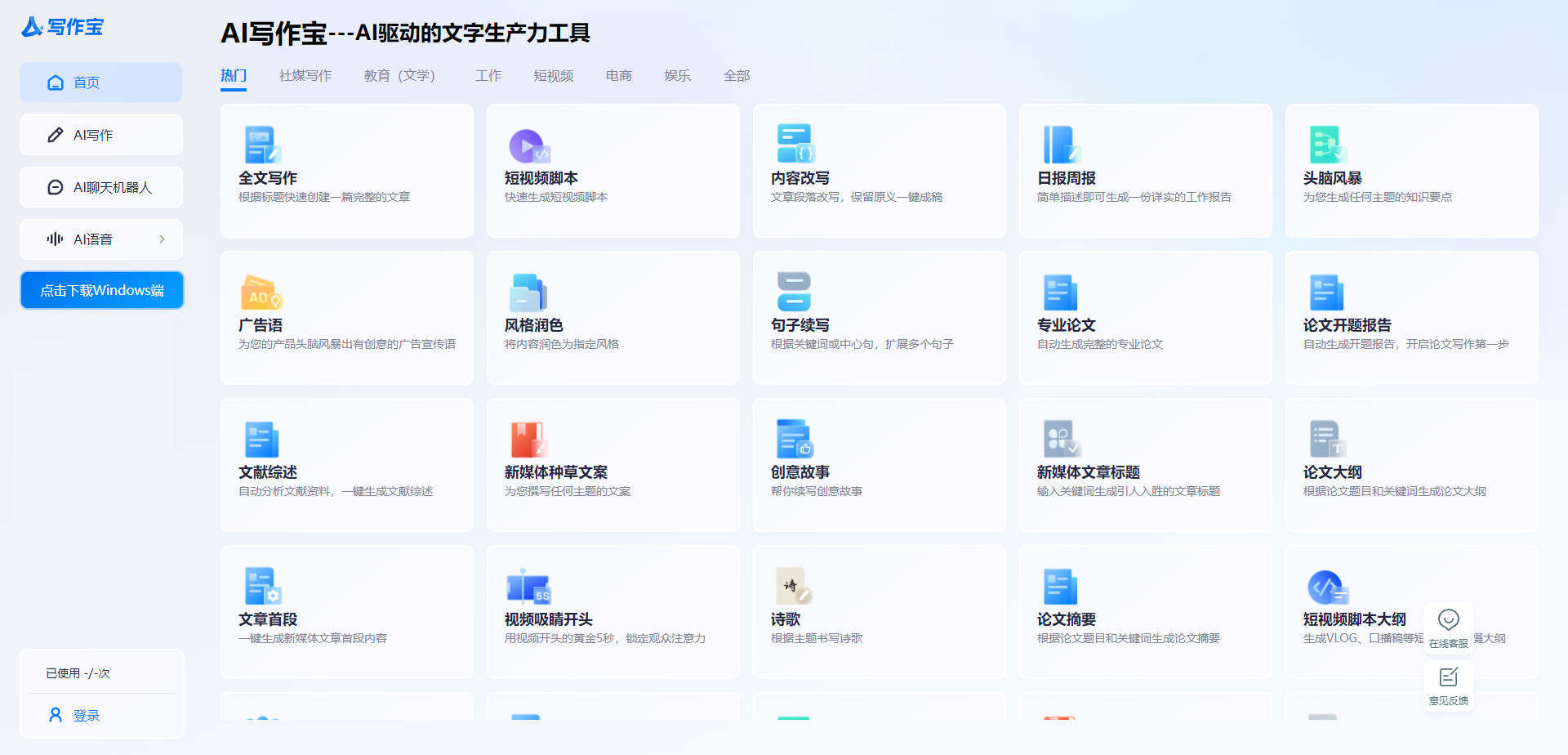Screen dimensions: 1568x755
Task: Switch to the 电商 tab
Action: click(x=619, y=75)
